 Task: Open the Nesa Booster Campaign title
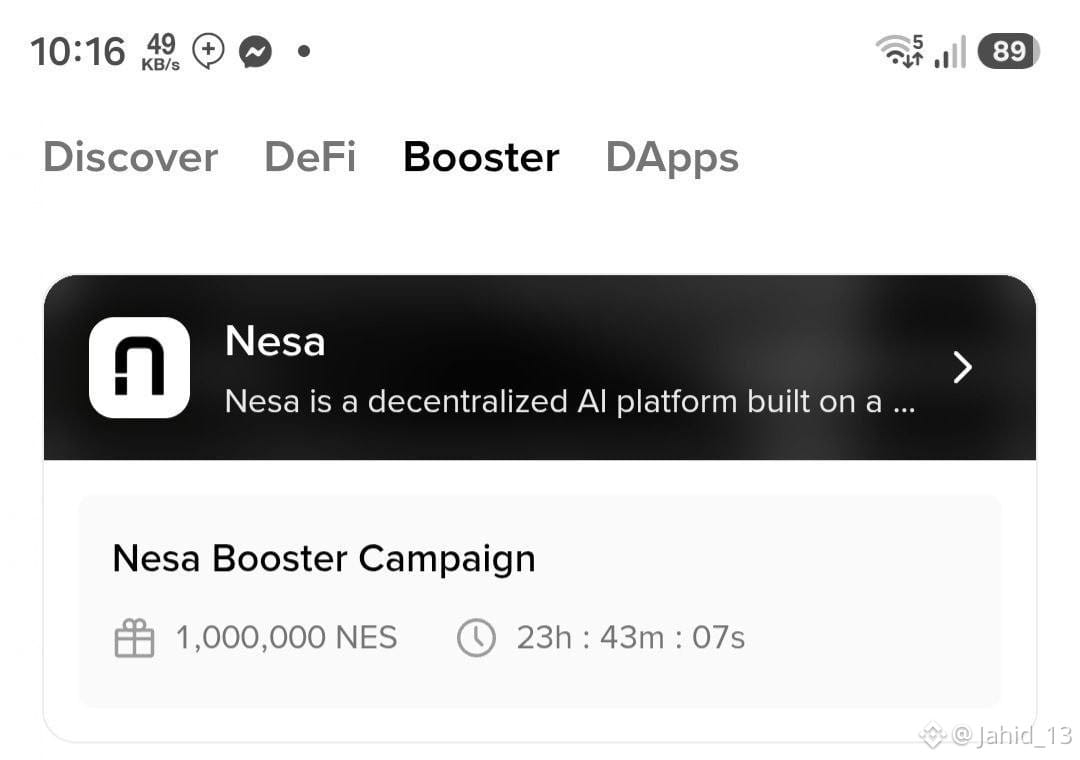tap(324, 559)
